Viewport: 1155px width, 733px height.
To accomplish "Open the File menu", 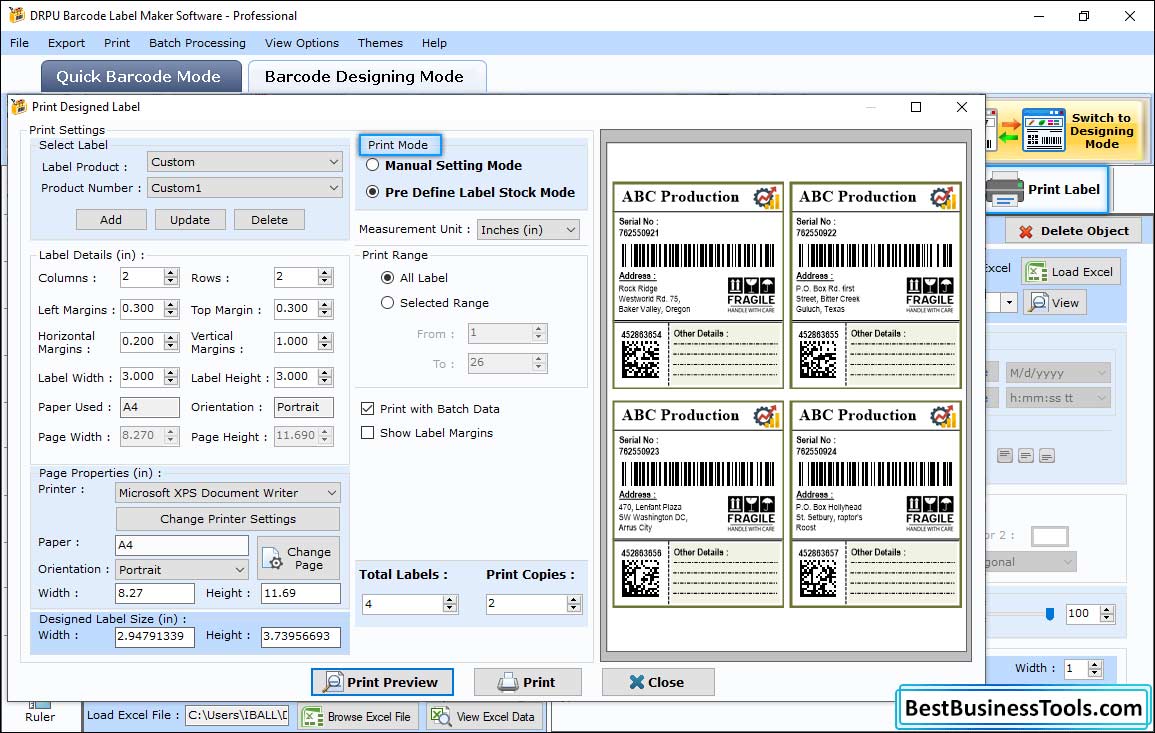I will coord(19,43).
